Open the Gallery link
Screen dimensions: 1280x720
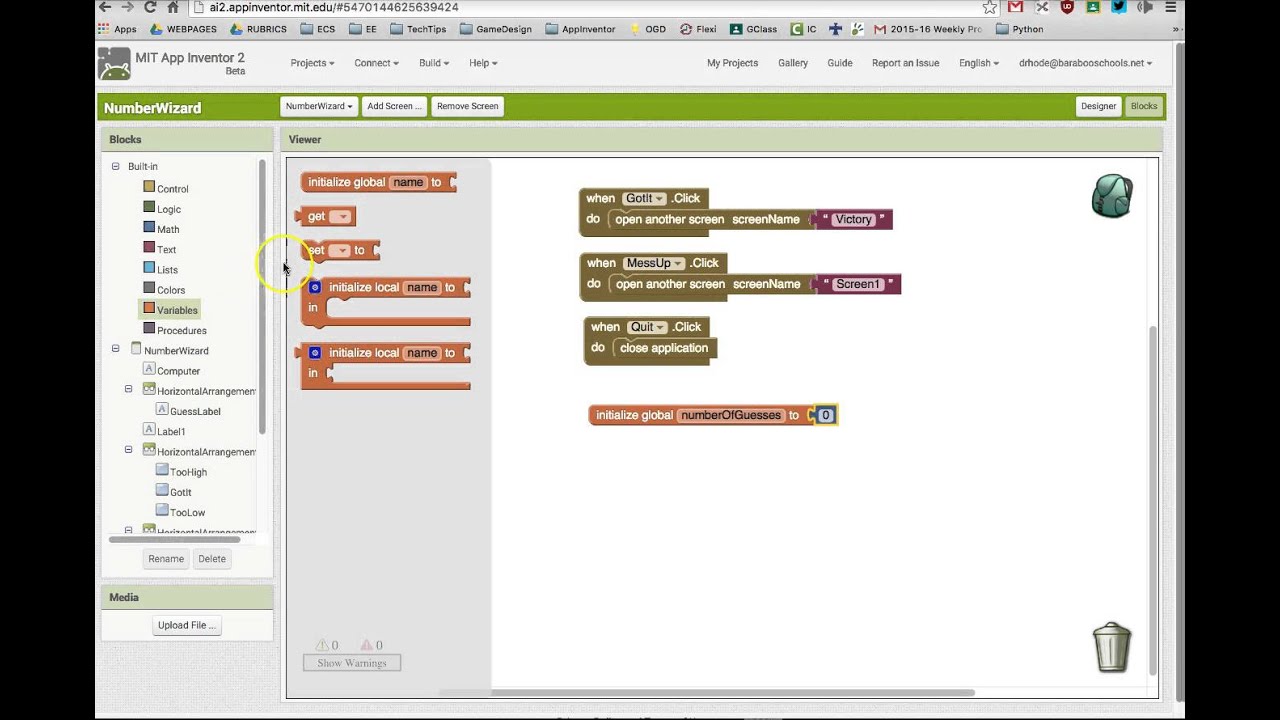[x=793, y=63]
